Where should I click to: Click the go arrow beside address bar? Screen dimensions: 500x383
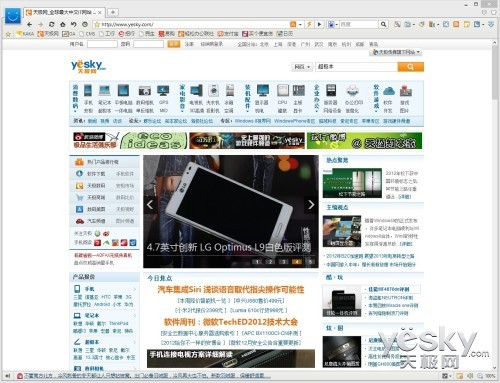(319, 24)
